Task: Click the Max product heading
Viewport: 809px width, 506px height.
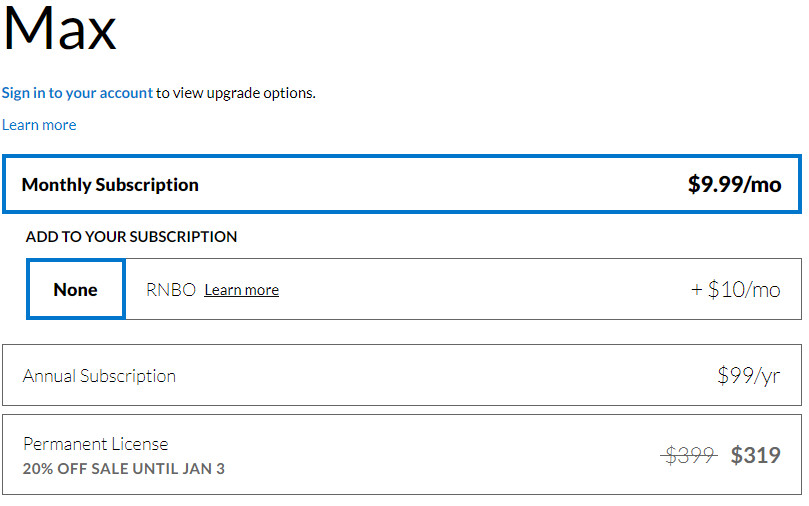Action: point(60,30)
